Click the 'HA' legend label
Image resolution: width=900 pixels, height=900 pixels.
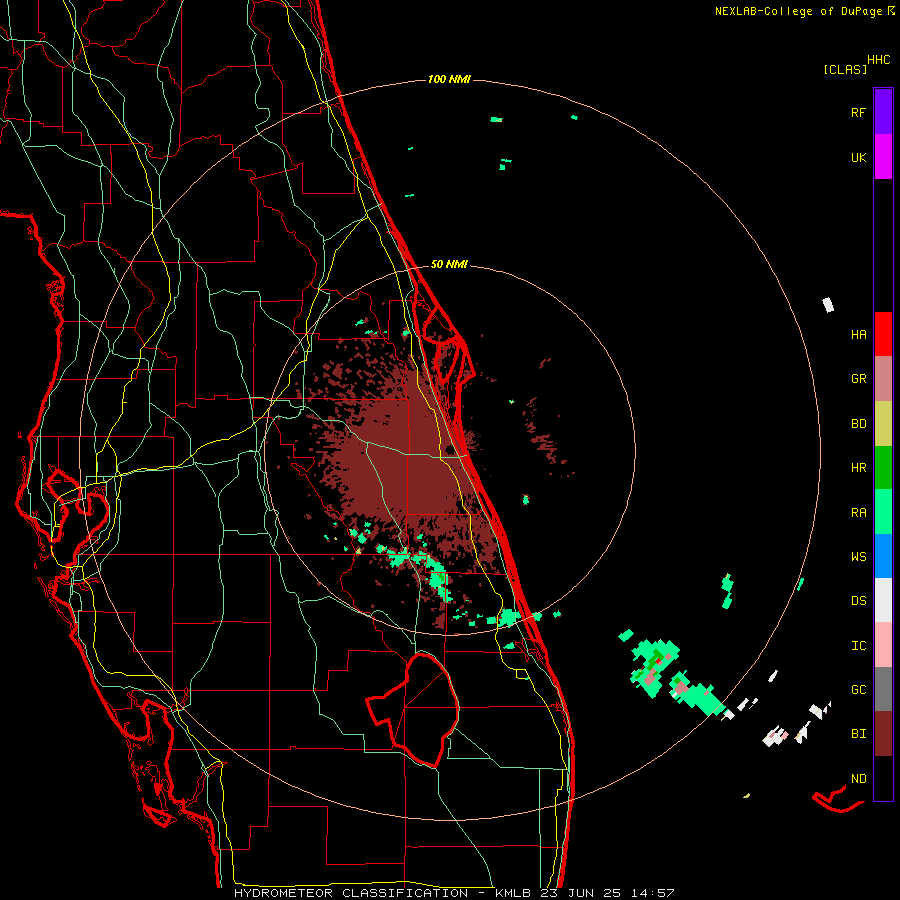pos(858,334)
